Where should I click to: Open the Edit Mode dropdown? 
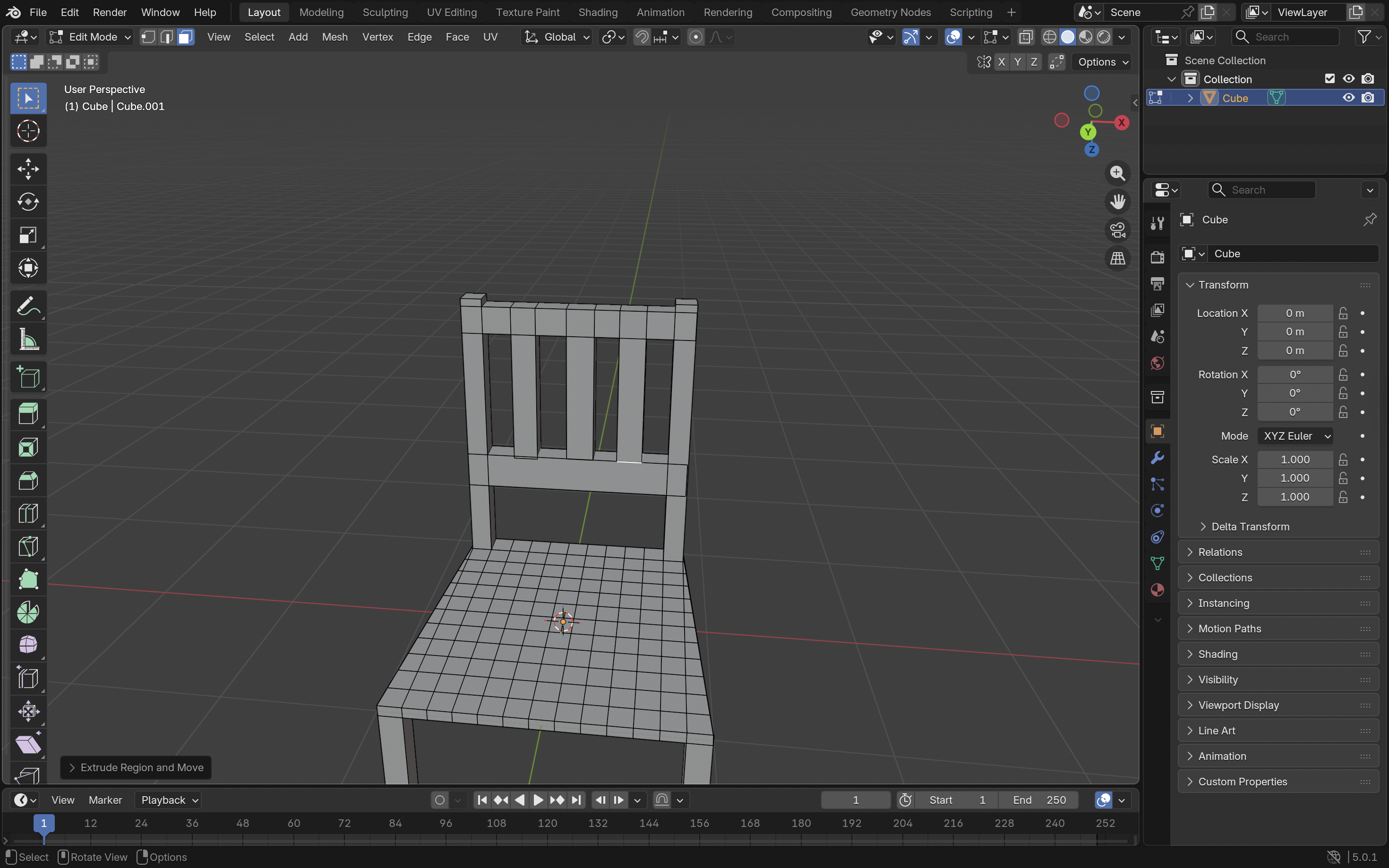tap(90, 37)
